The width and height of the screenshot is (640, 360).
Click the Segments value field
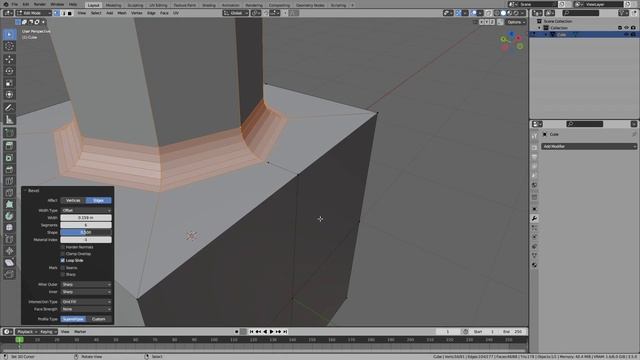(x=86, y=225)
